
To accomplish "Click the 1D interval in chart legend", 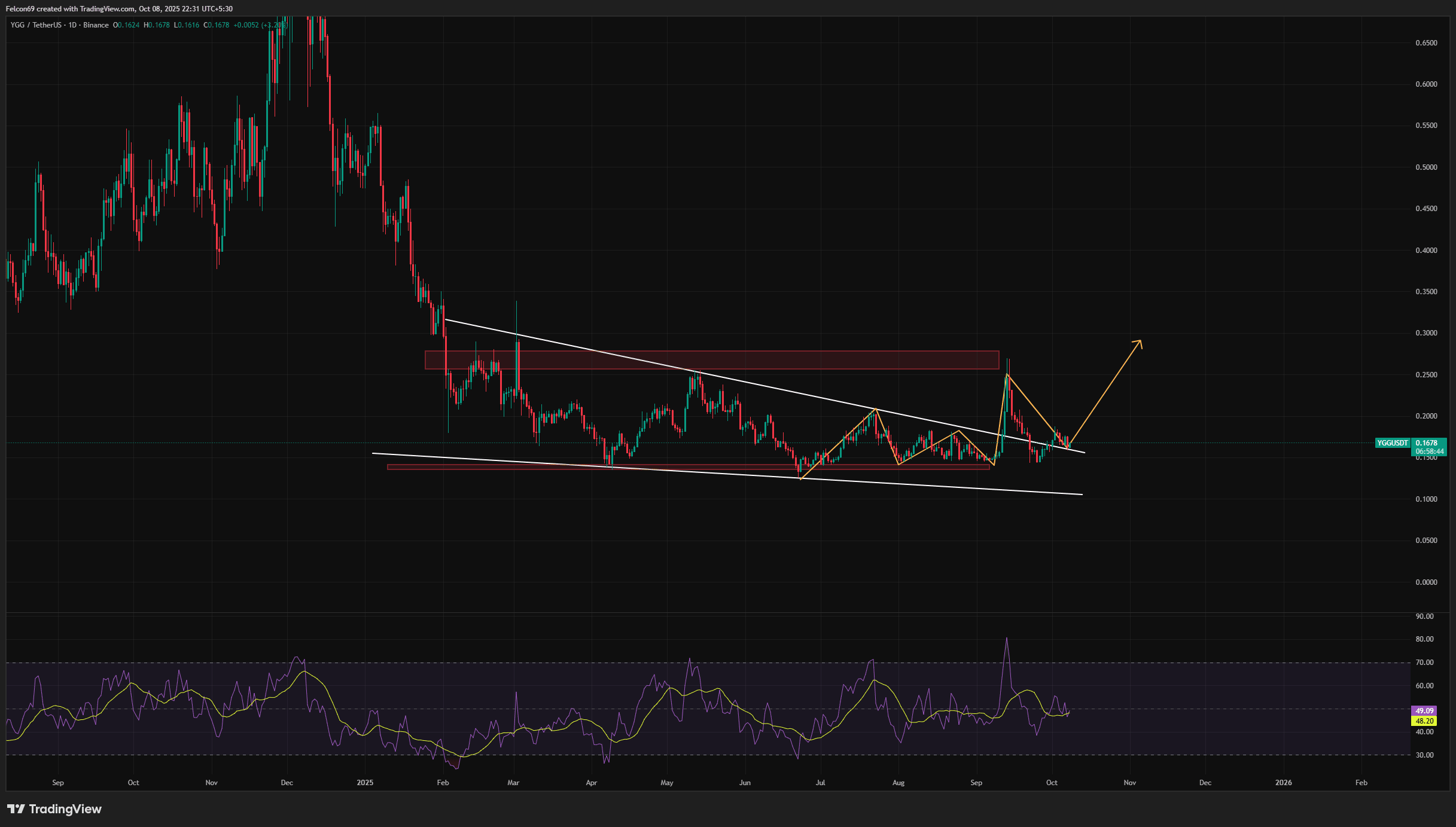I will click(x=73, y=25).
